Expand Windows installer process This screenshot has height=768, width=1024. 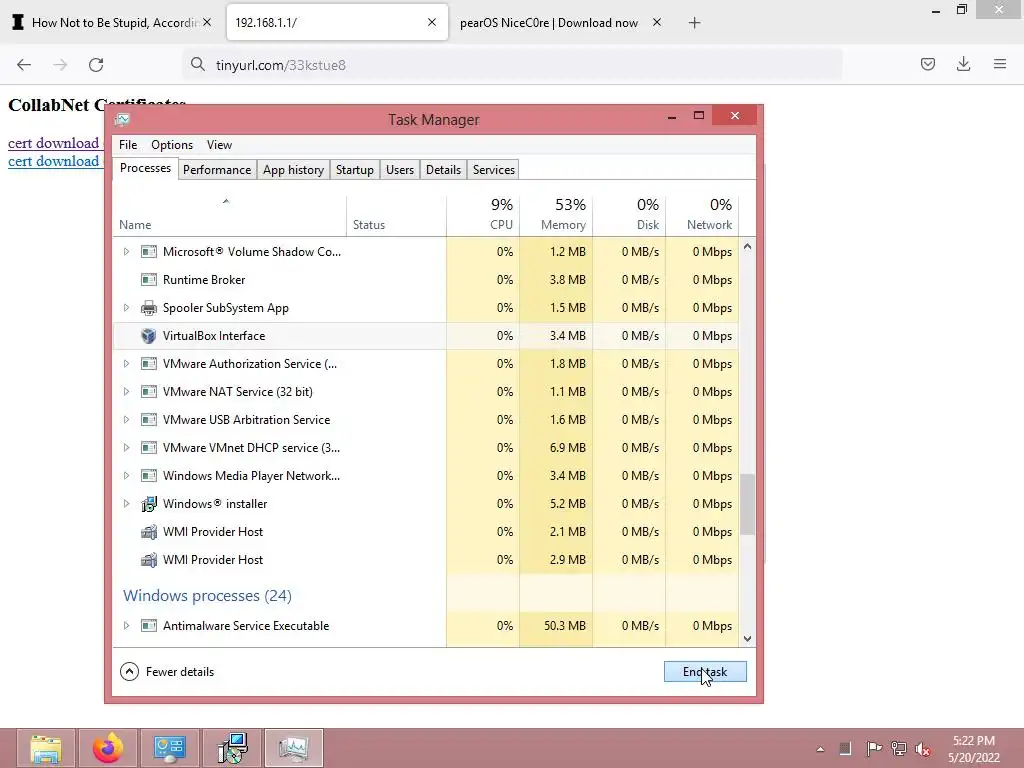point(126,504)
